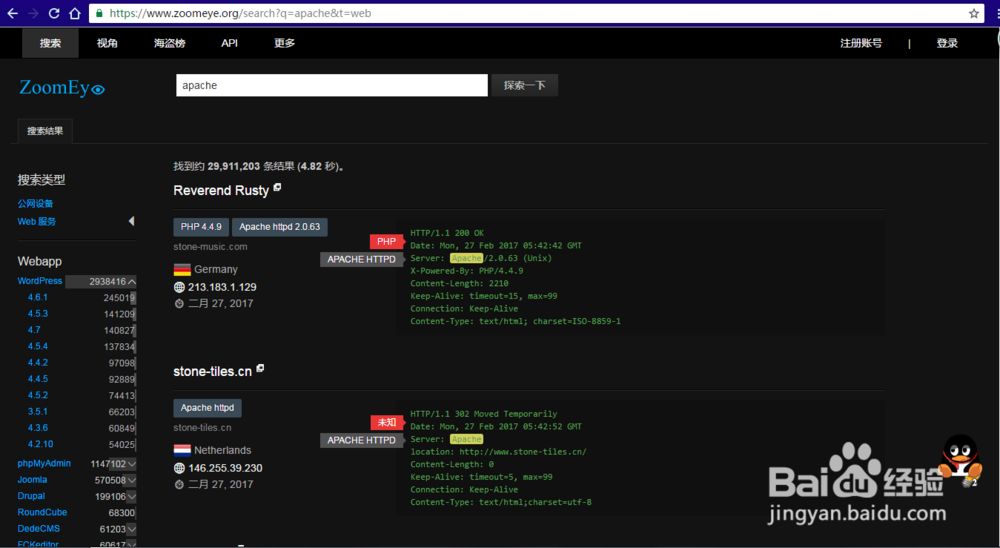Open the 更多 menu
The image size is (1000, 548).
pos(284,43)
